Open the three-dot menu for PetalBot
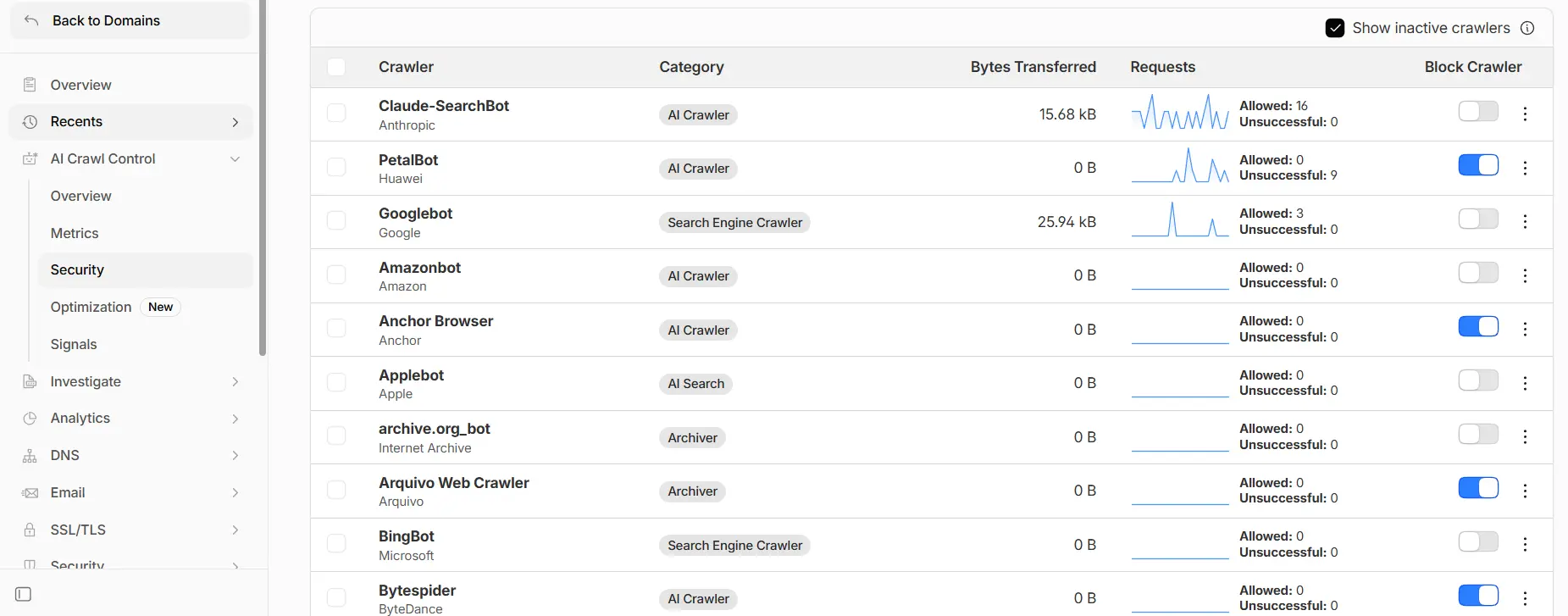This screenshot has width=1568, height=616. (1525, 168)
